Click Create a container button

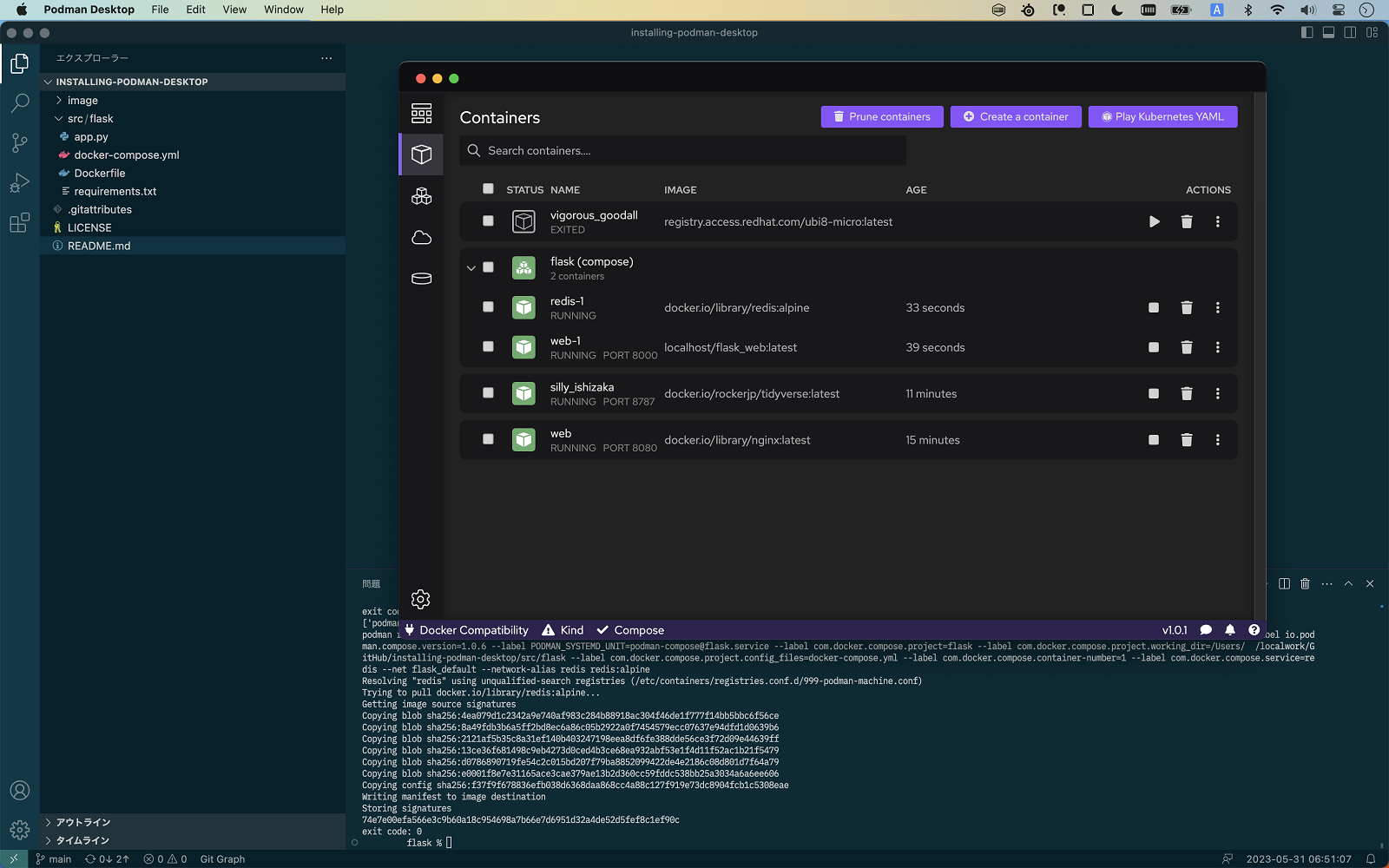coord(1016,116)
